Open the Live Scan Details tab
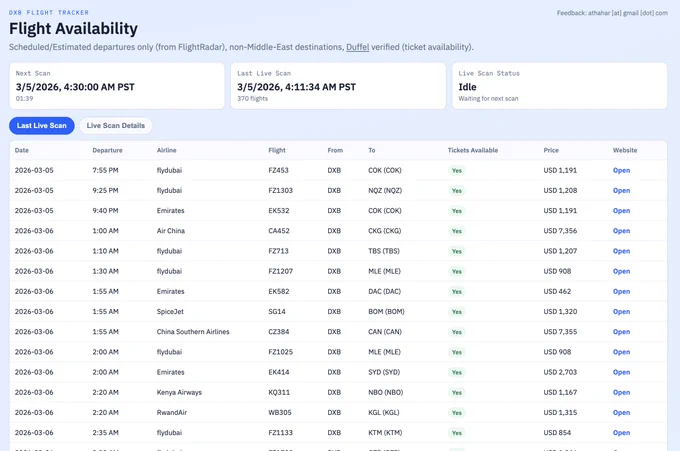This screenshot has height=451, width=680. click(116, 126)
